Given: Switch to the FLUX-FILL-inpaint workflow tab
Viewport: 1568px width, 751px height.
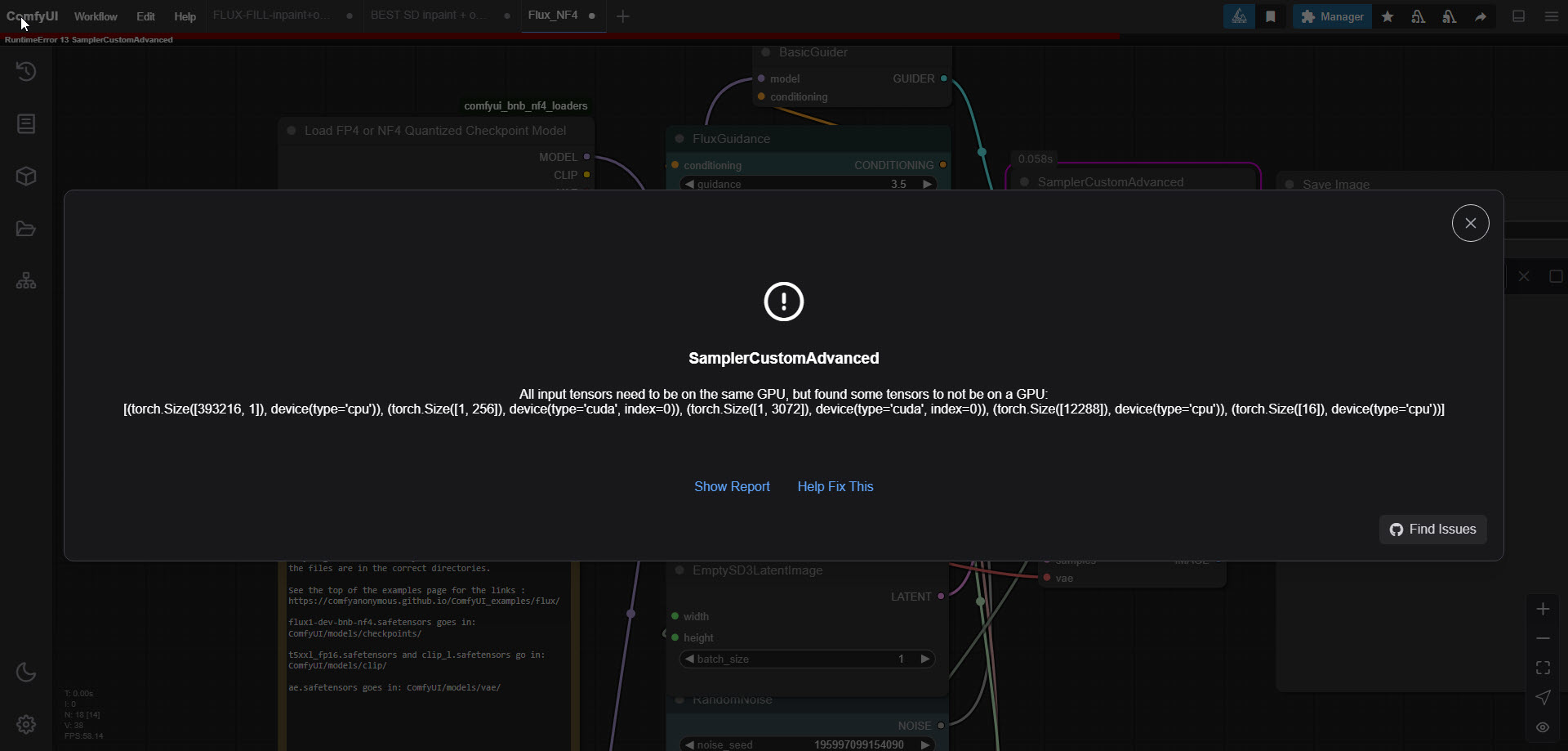Looking at the screenshot, I should point(272,16).
